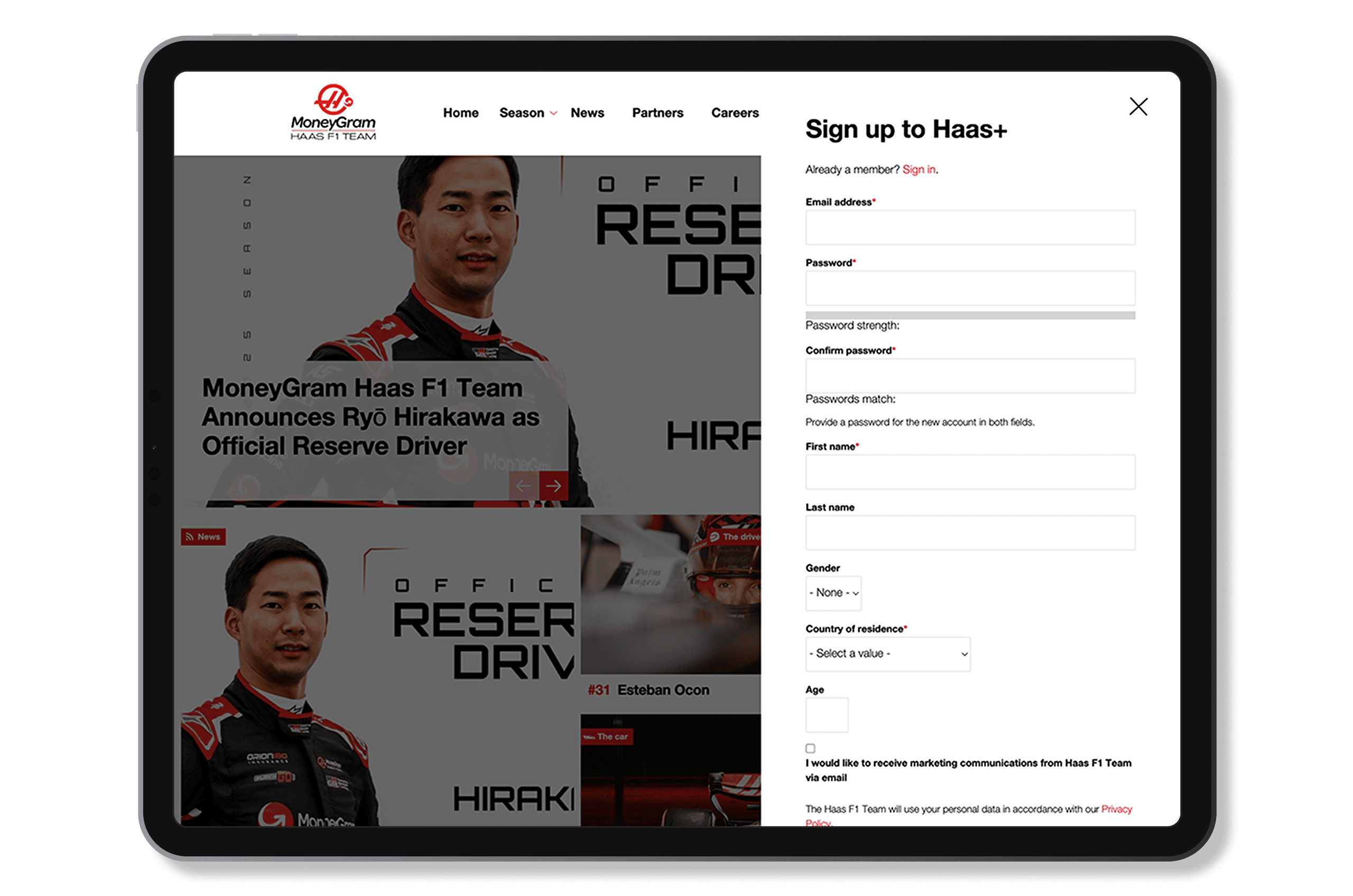The width and height of the screenshot is (1353, 896).
Task: Open the Hirakawa news card image
Action: click(x=377, y=670)
